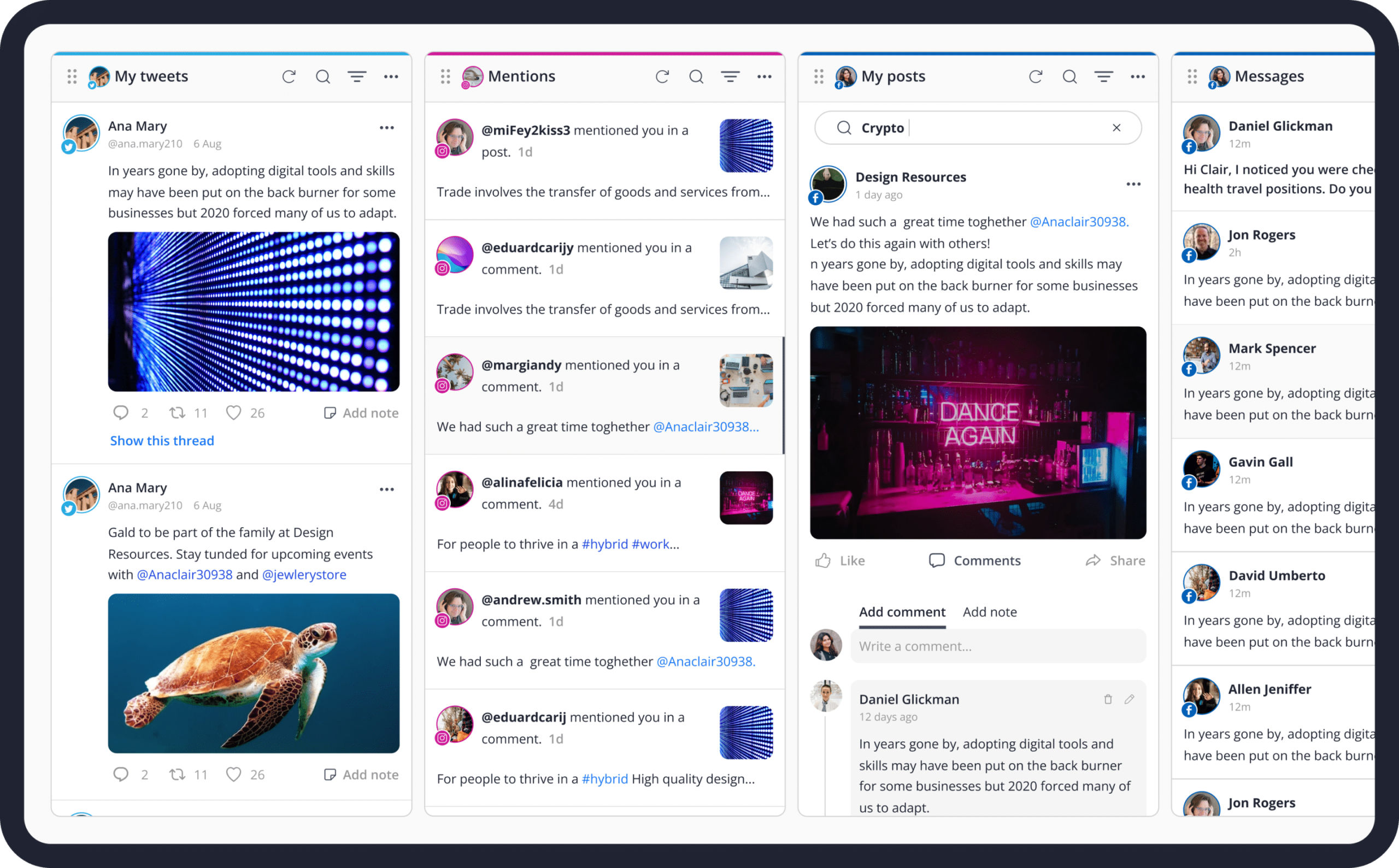Switch to the Add comment tab
The height and width of the screenshot is (868, 1399).
tap(902, 611)
